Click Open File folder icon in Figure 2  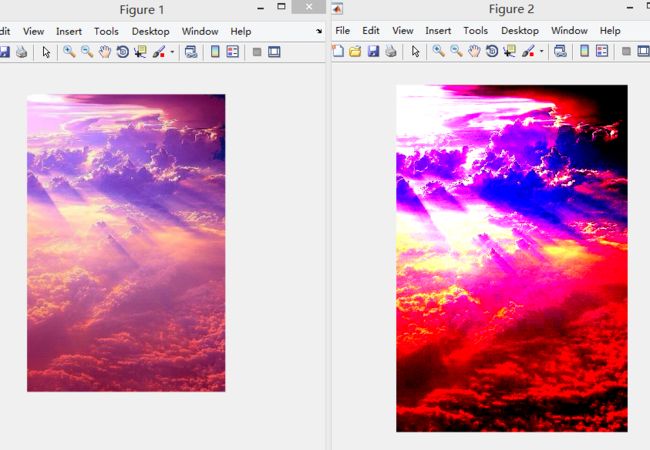(x=355, y=51)
